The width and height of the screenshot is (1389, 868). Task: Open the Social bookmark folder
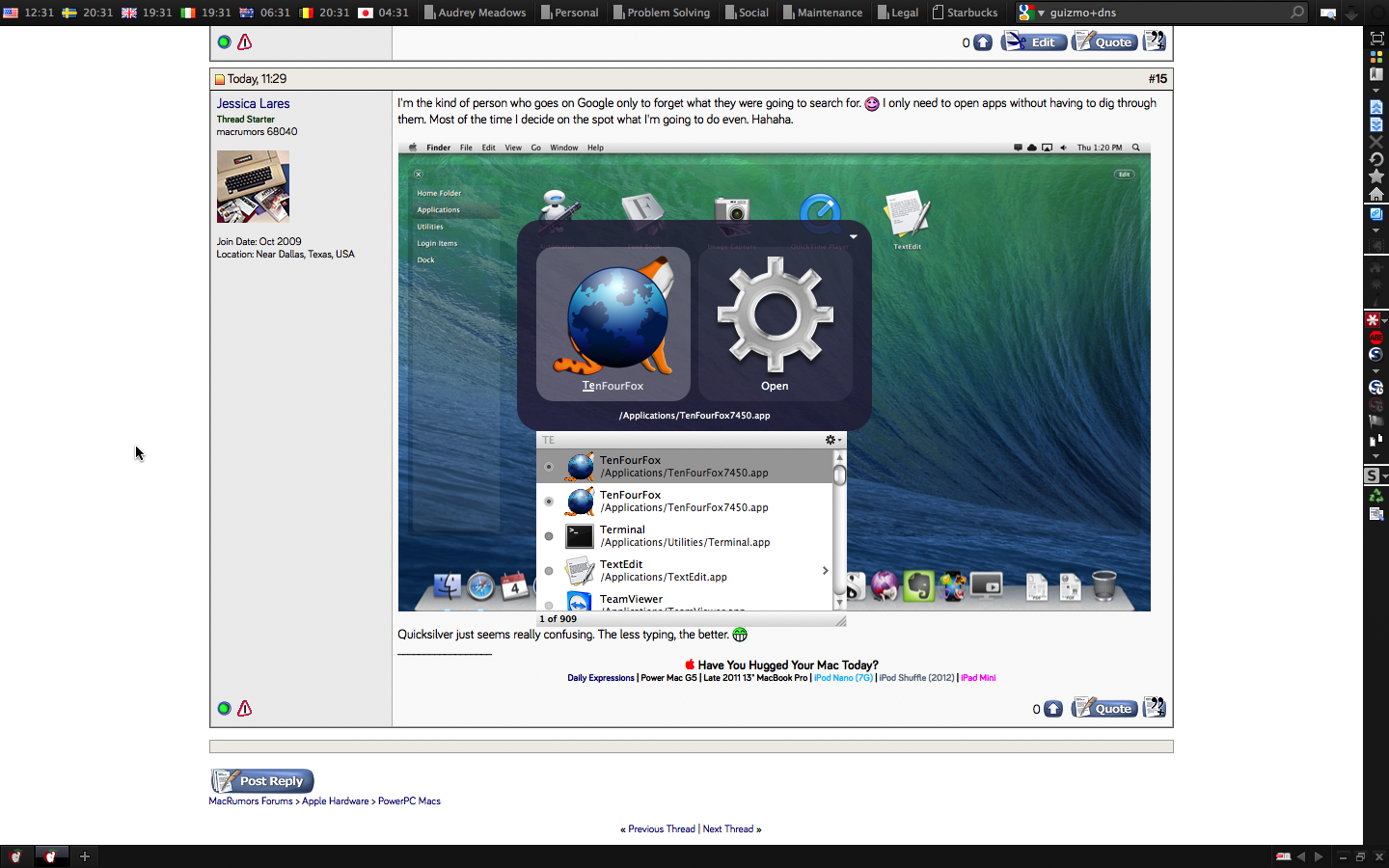click(747, 13)
